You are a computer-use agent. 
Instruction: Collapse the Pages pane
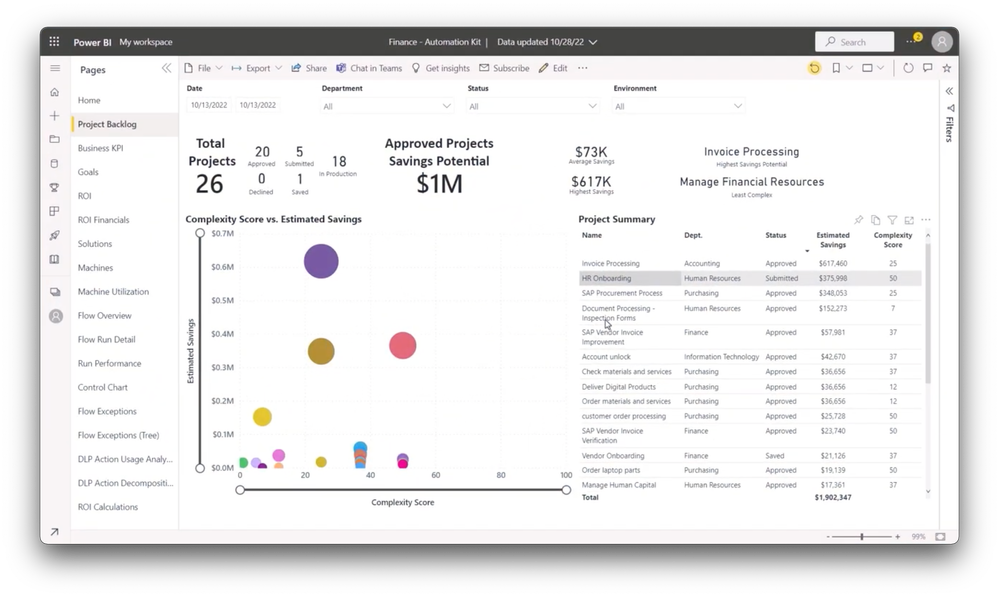coord(166,68)
